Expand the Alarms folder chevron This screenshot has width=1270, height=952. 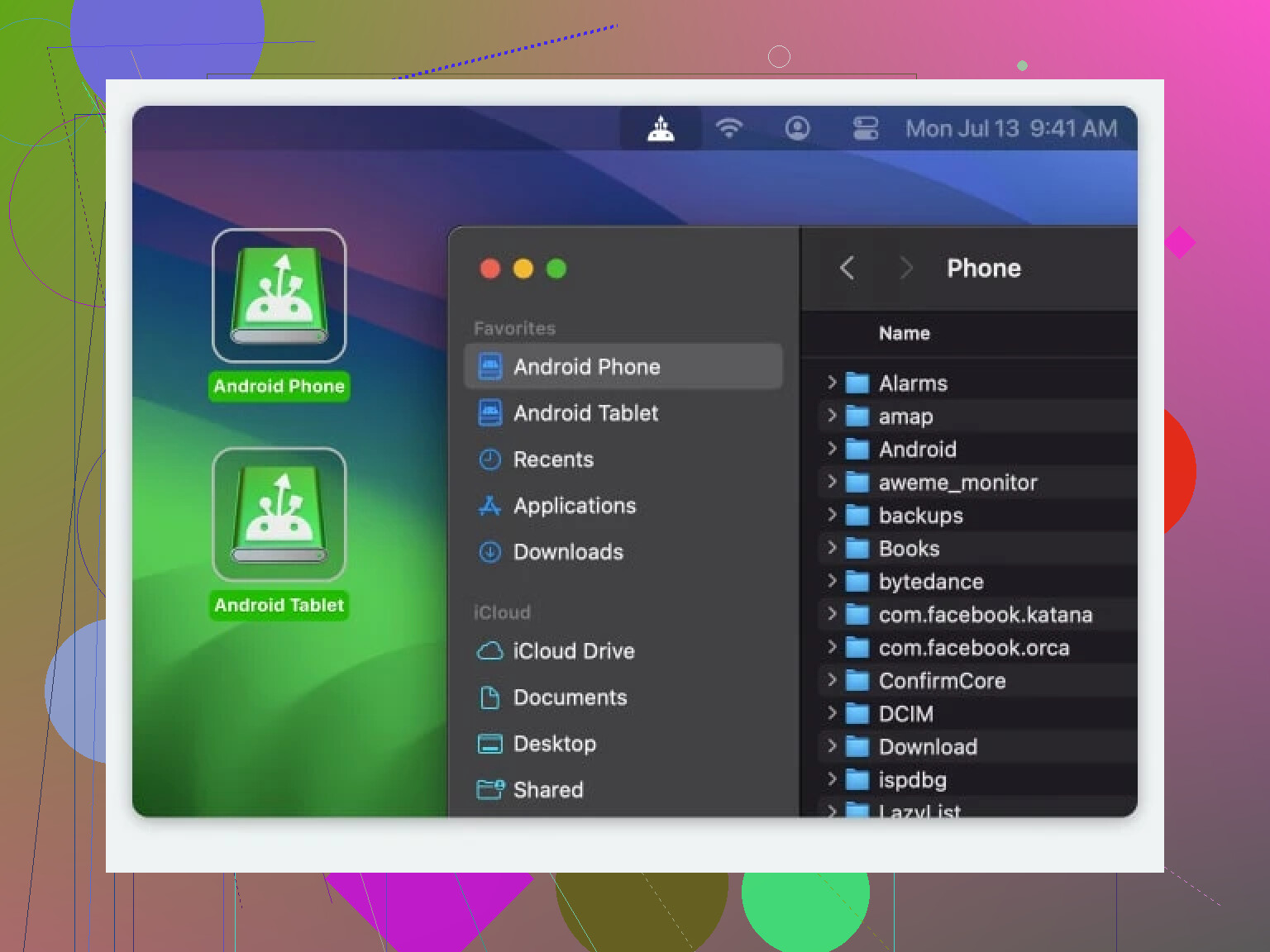[x=832, y=383]
